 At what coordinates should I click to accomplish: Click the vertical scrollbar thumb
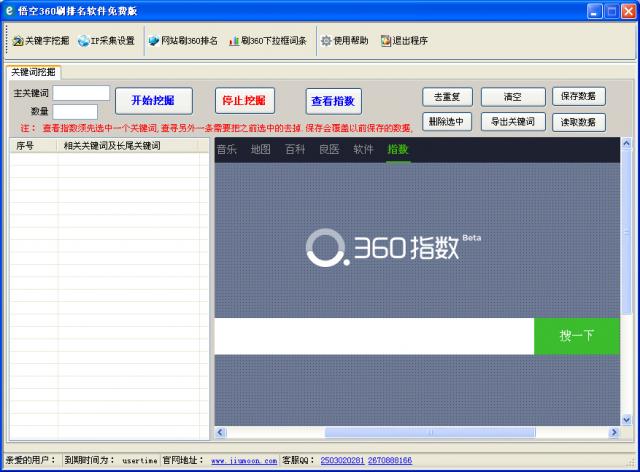coord(626,232)
